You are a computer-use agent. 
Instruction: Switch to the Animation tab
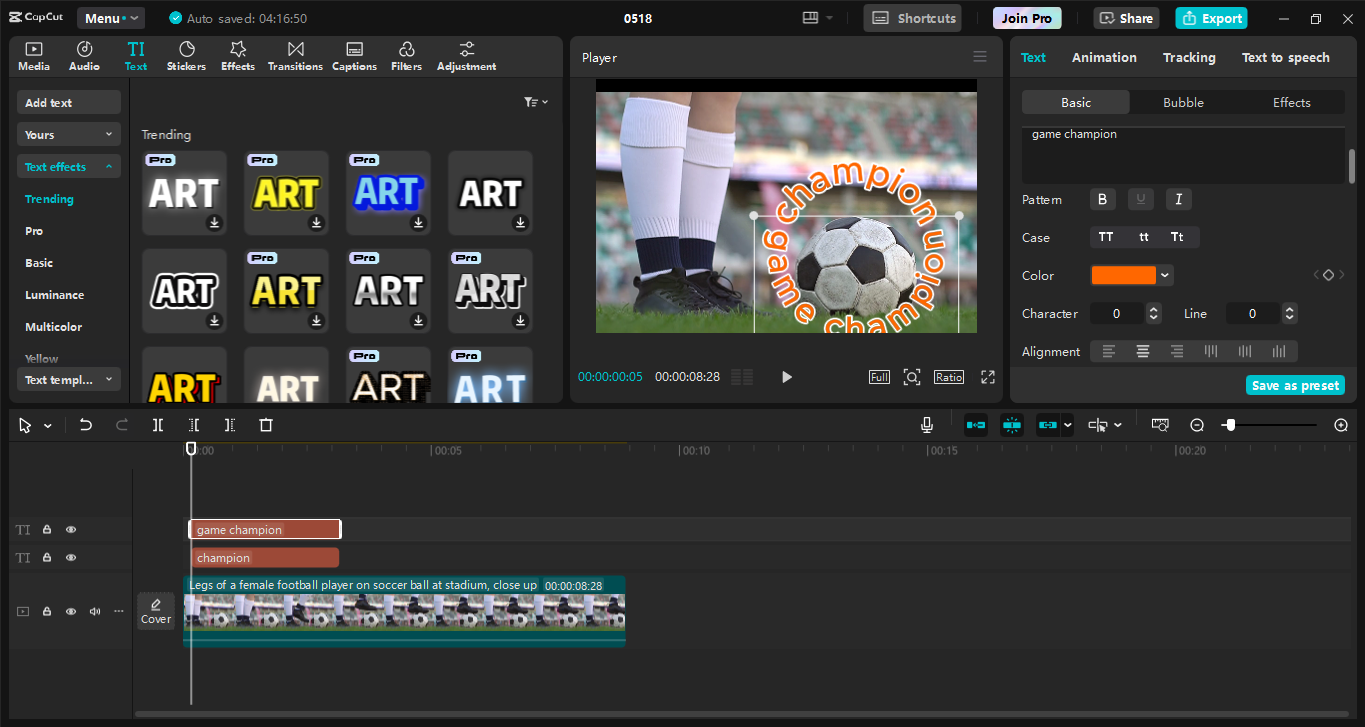pos(1104,57)
